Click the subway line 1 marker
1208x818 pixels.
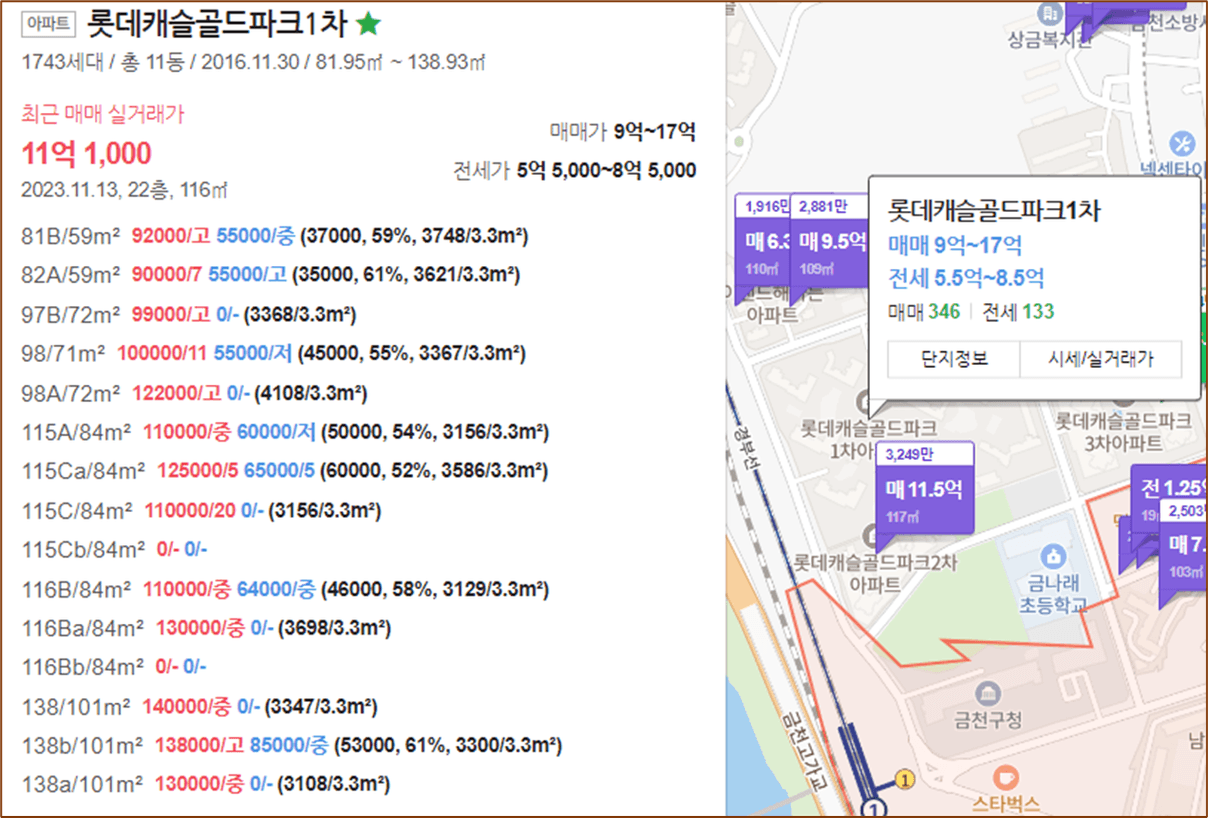(875, 808)
